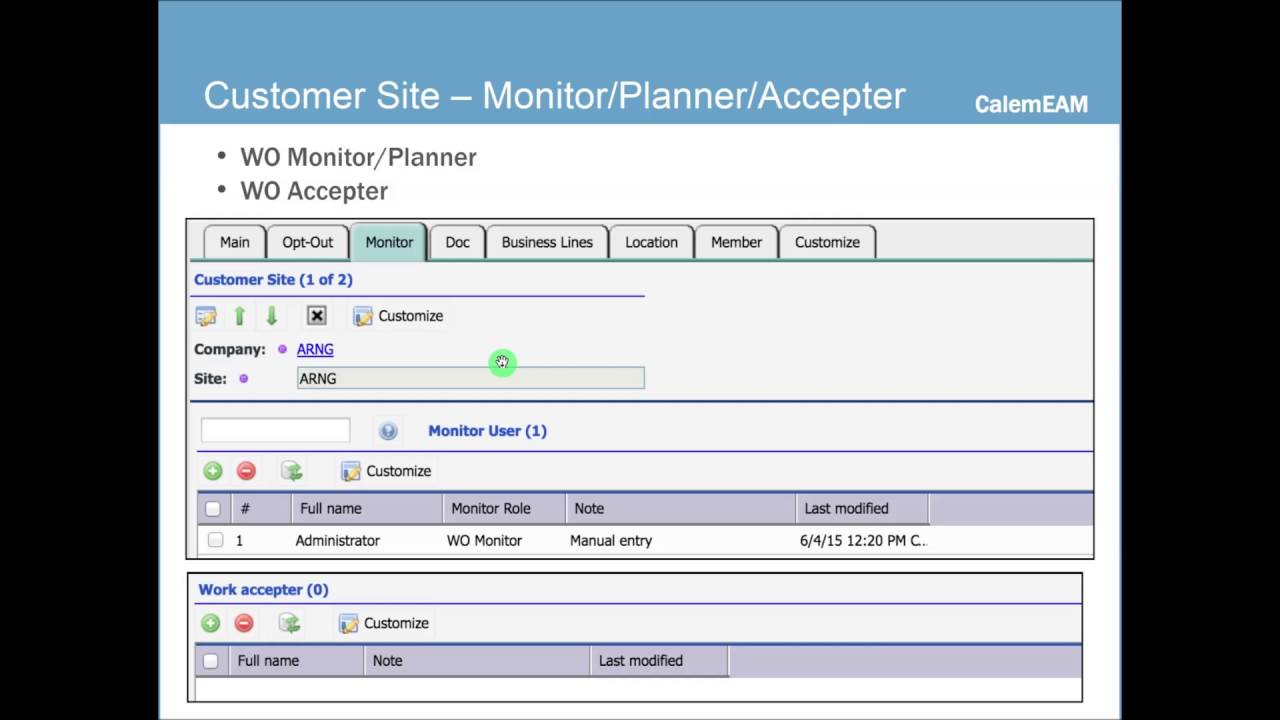Viewport: 1280px width, 720px height.
Task: Click the Manual entry note cell
Action: (x=611, y=540)
